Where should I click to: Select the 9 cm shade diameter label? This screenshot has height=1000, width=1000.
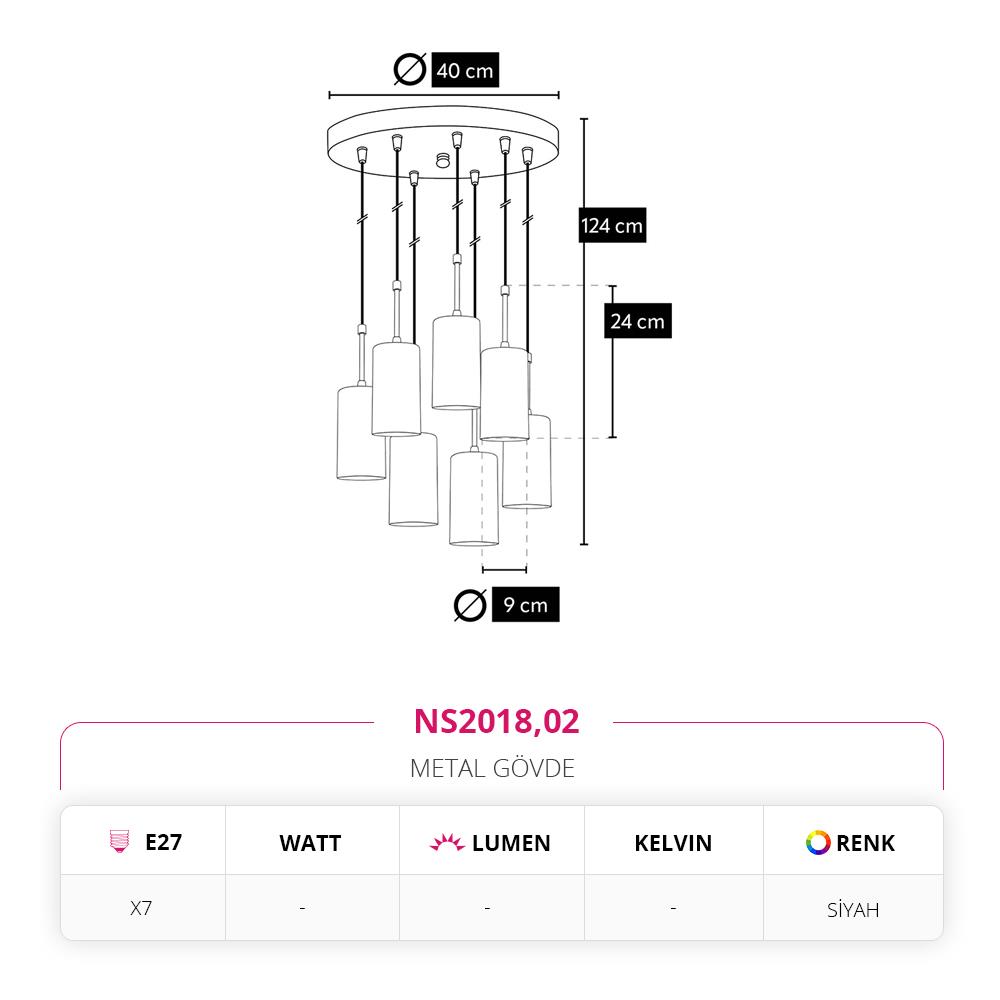coord(526,605)
